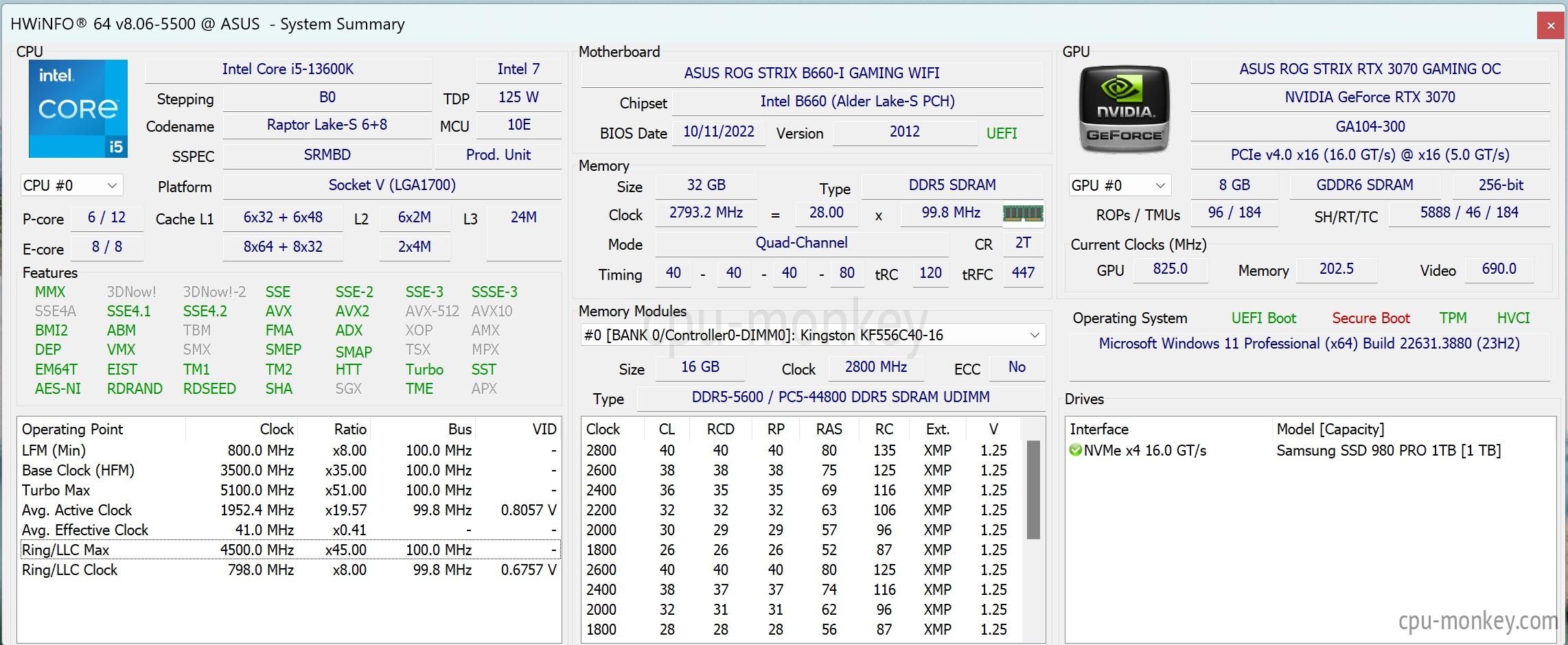The height and width of the screenshot is (645, 1568).
Task: Click the GPU memory clock 202.5 value
Action: click(x=1337, y=269)
